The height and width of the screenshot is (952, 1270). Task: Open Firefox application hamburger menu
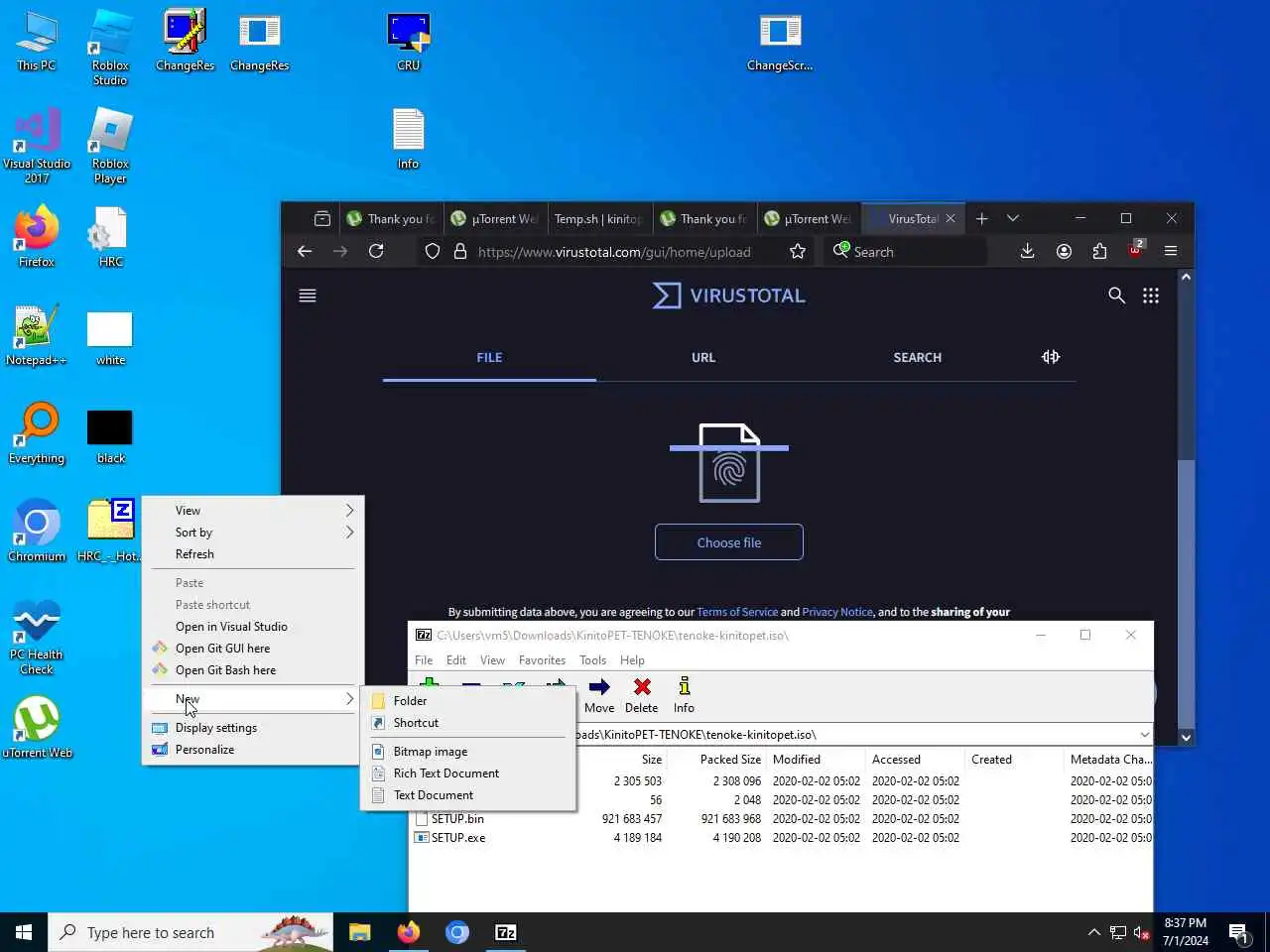[1171, 251]
